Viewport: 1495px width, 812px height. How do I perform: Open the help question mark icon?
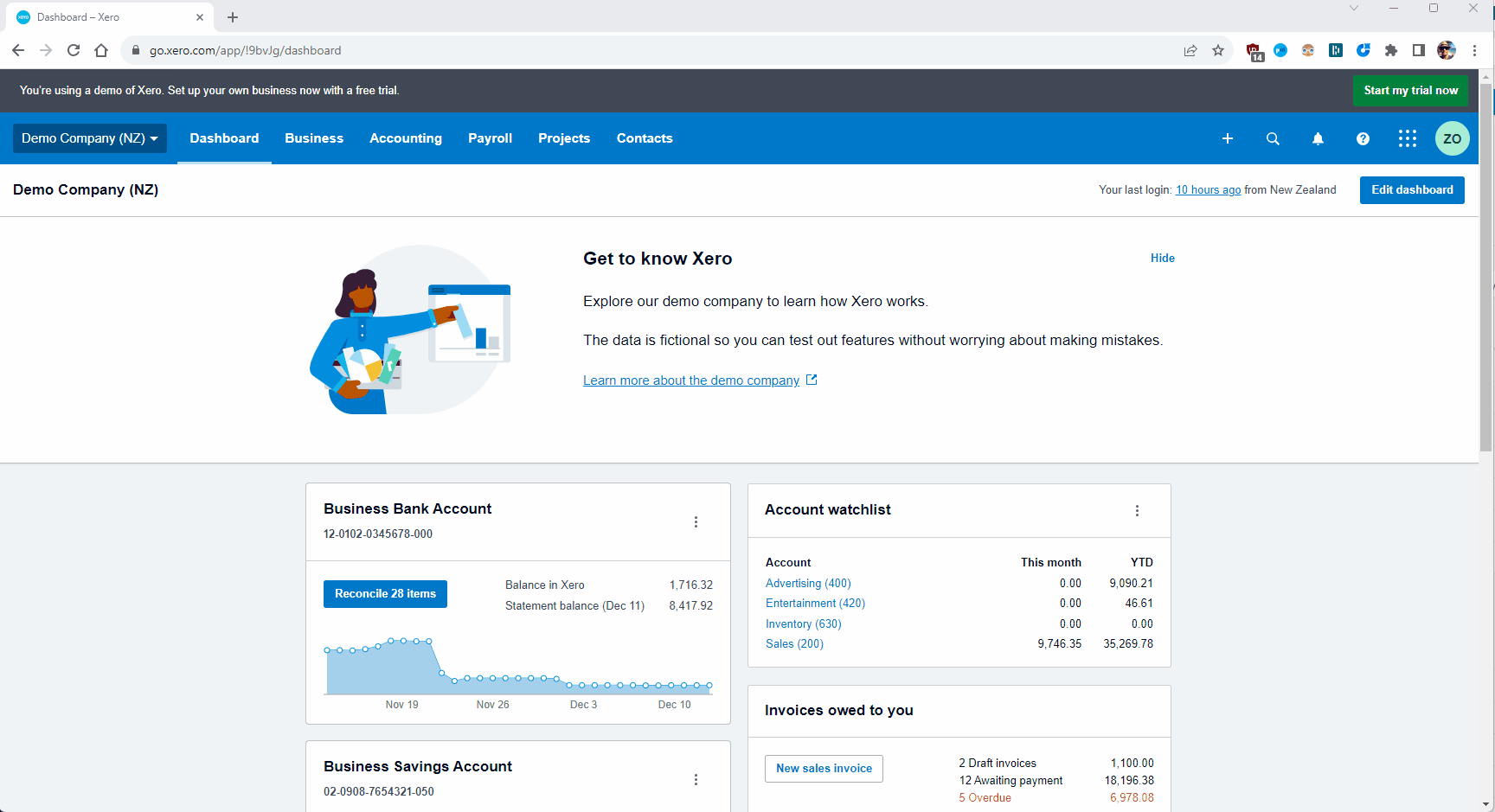pos(1363,138)
